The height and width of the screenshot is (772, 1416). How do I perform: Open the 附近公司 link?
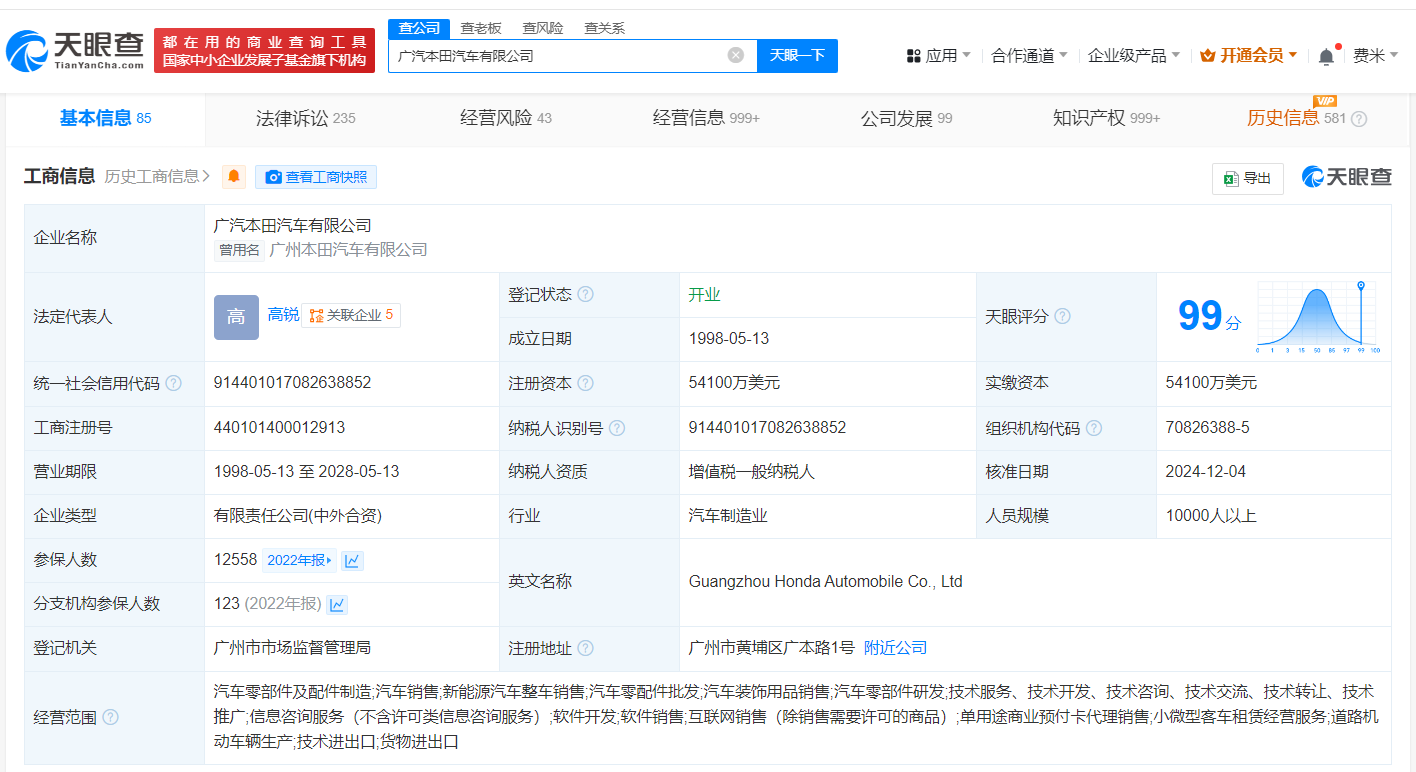895,648
